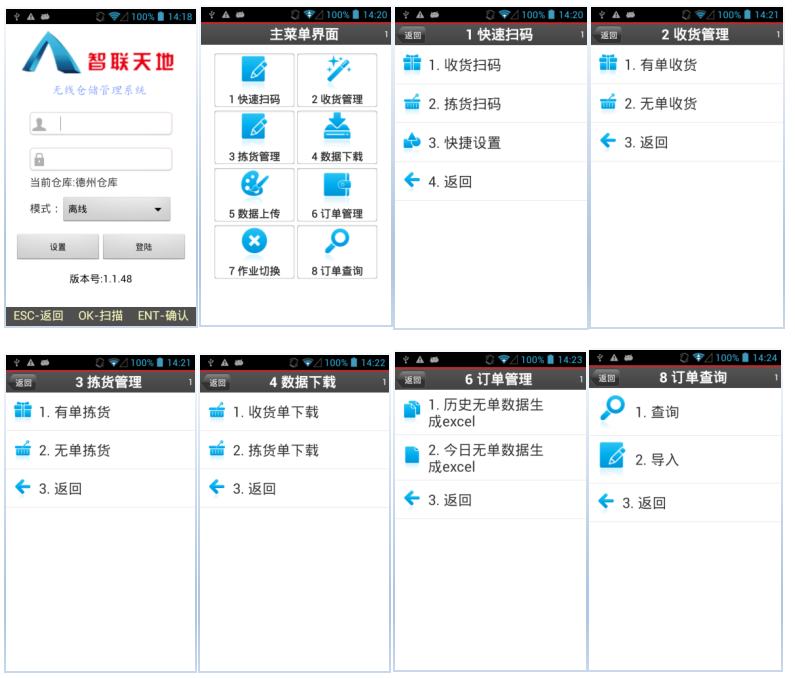
Task: Select menu item 3. 快捷设置
Action: coord(491,142)
